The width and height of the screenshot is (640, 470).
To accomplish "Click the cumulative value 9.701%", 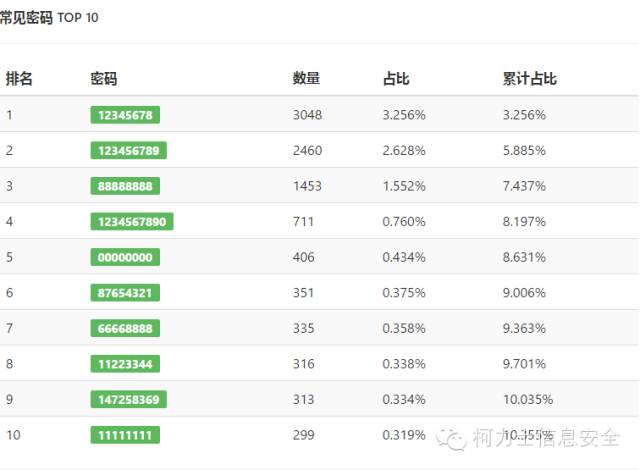I will [x=524, y=364].
